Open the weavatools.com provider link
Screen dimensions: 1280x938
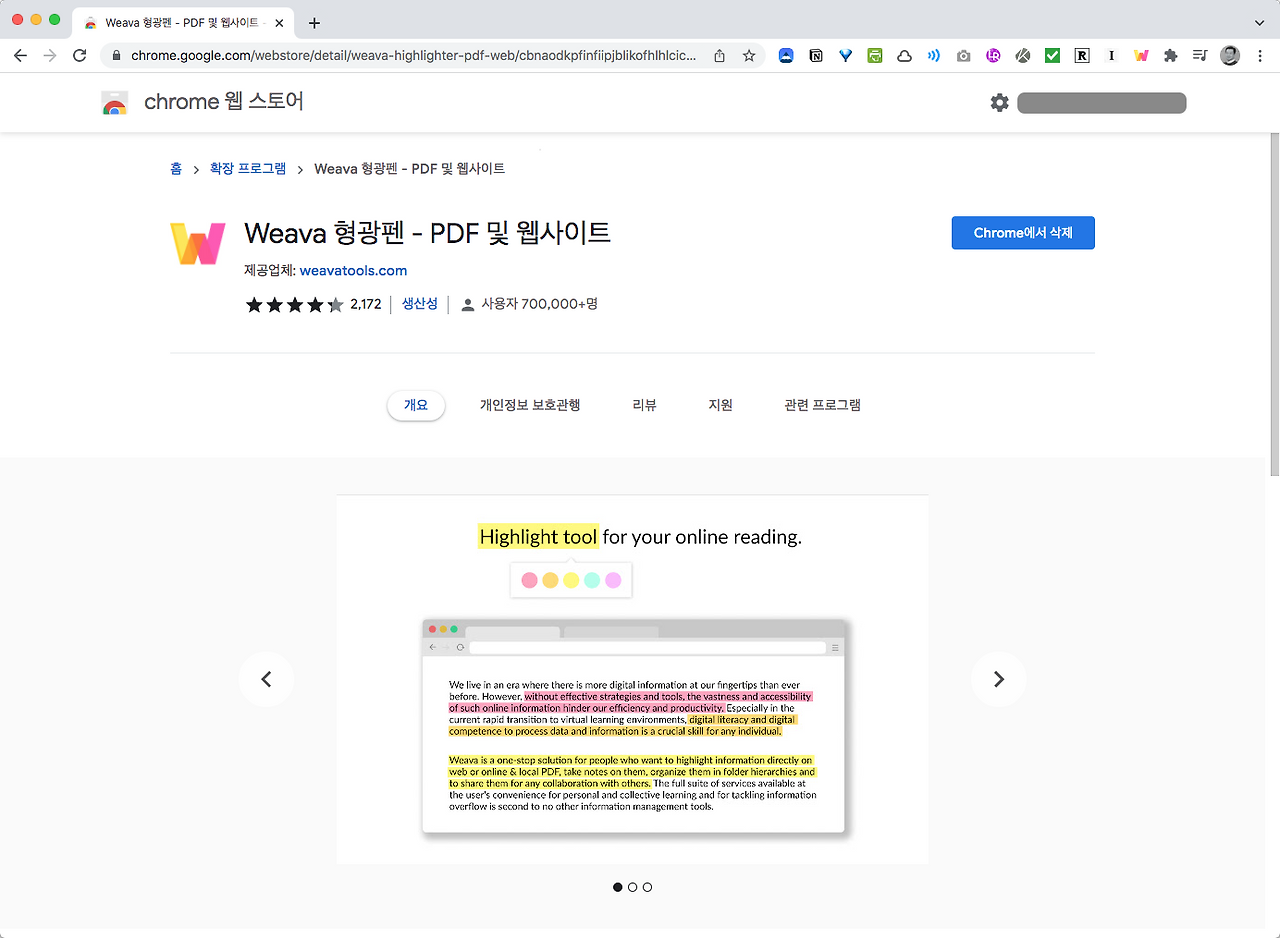click(x=353, y=270)
